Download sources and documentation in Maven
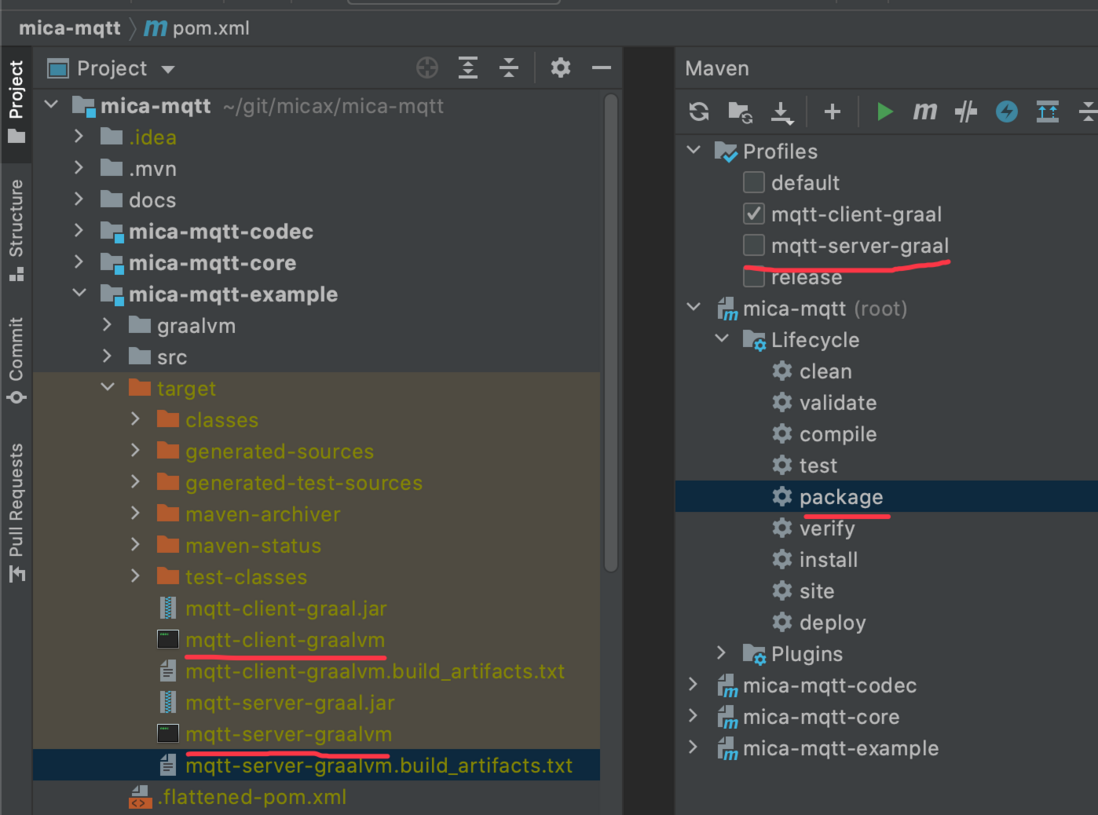 [x=781, y=112]
